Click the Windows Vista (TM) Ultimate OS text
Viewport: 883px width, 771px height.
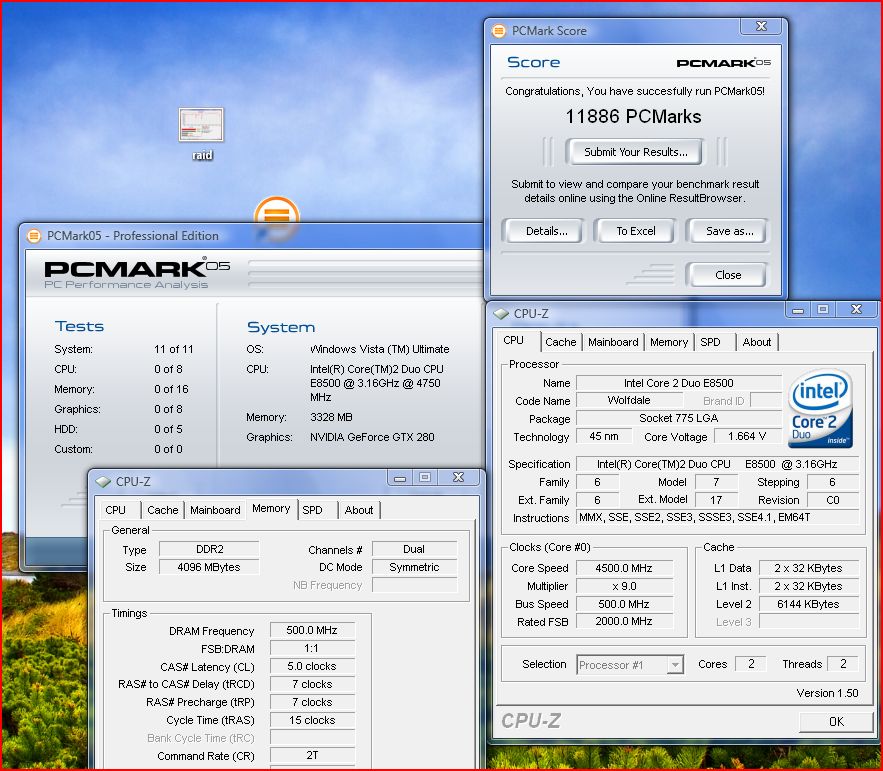tap(380, 350)
